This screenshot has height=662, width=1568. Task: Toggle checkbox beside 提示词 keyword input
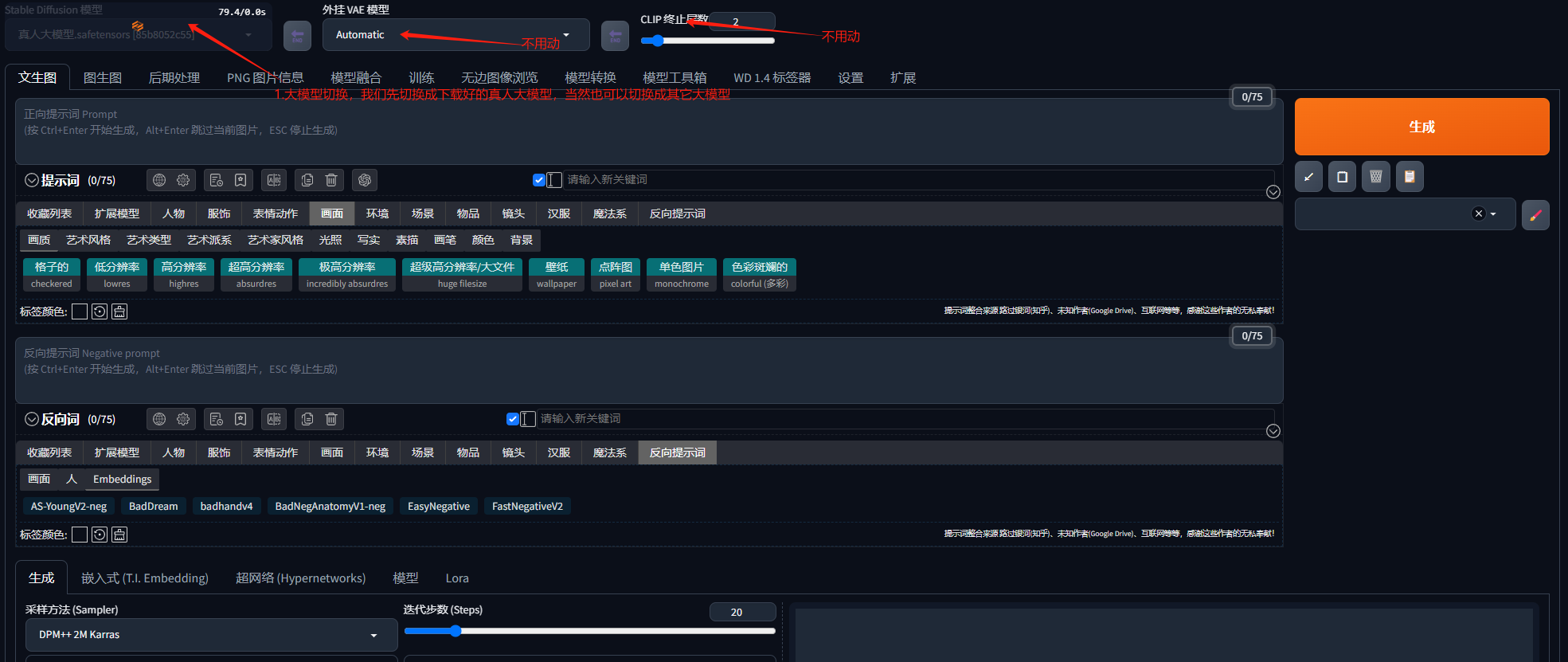539,180
